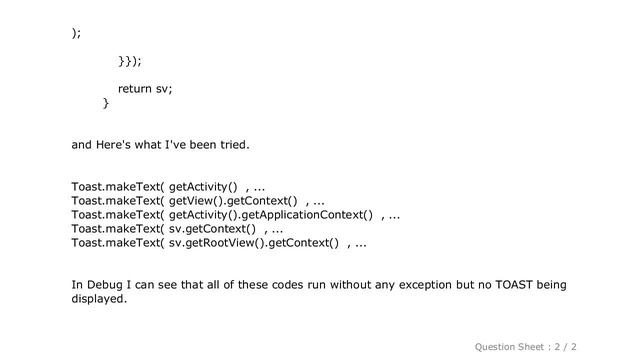Click "sv.getRootView().getContext()" in the last Toast line
The width and height of the screenshot is (640, 360).
pos(254,243)
